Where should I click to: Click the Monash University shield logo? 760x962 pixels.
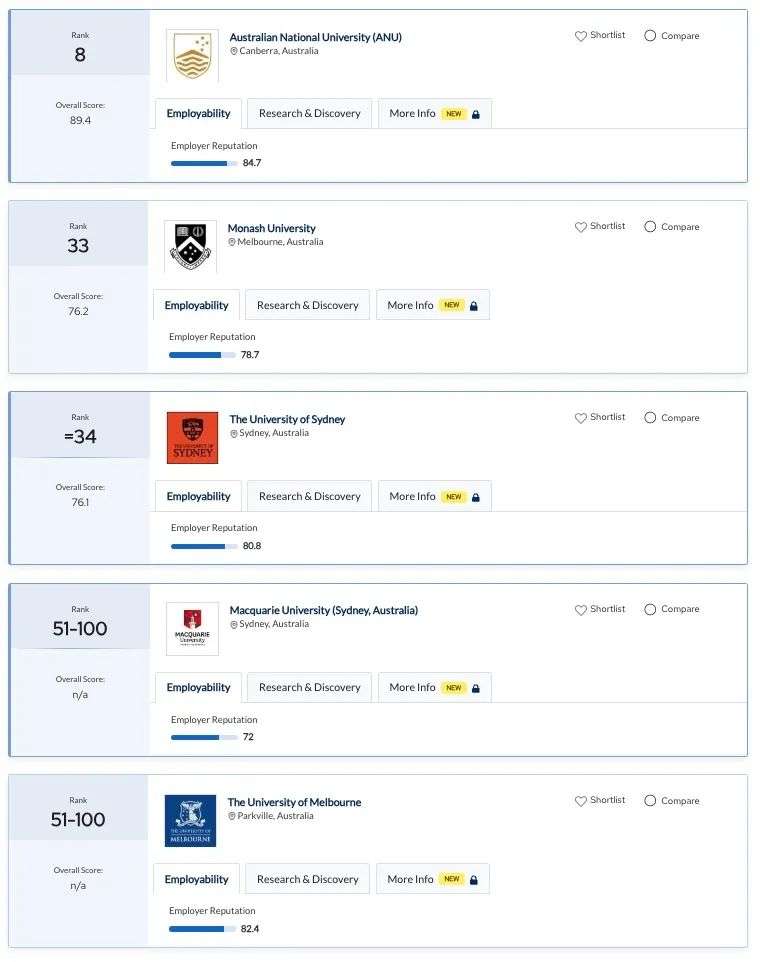click(x=190, y=247)
